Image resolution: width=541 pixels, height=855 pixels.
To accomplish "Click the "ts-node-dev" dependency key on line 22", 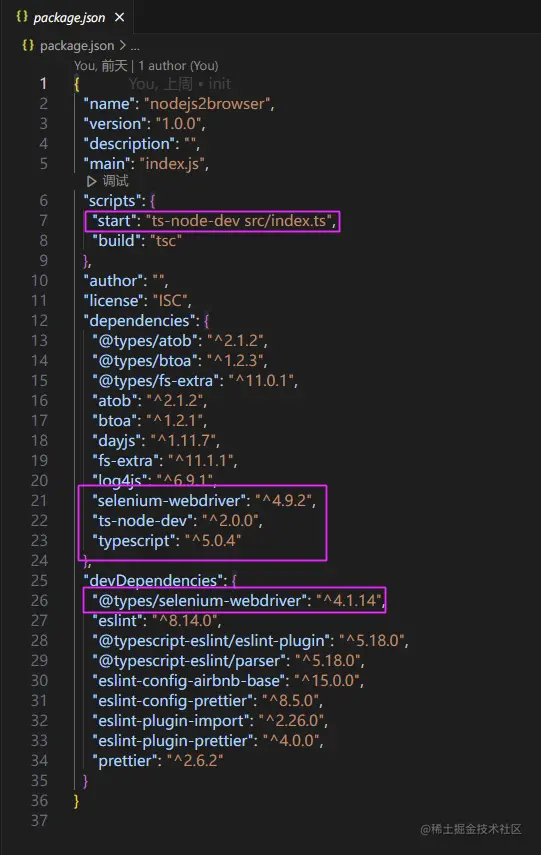I will (143, 521).
